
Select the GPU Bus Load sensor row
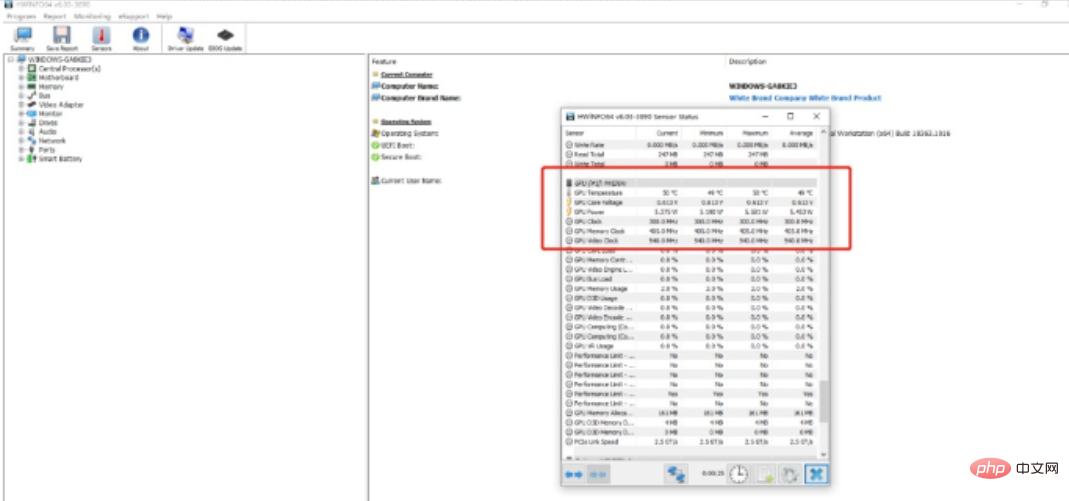[691, 279]
